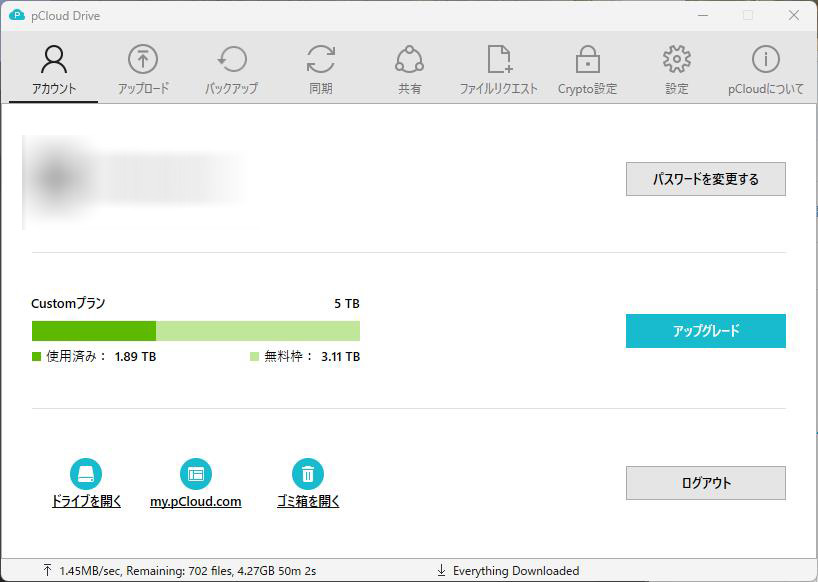Open the 共有 sharing tab
Viewport: 818px width, 582px height.
pyautogui.click(x=410, y=69)
